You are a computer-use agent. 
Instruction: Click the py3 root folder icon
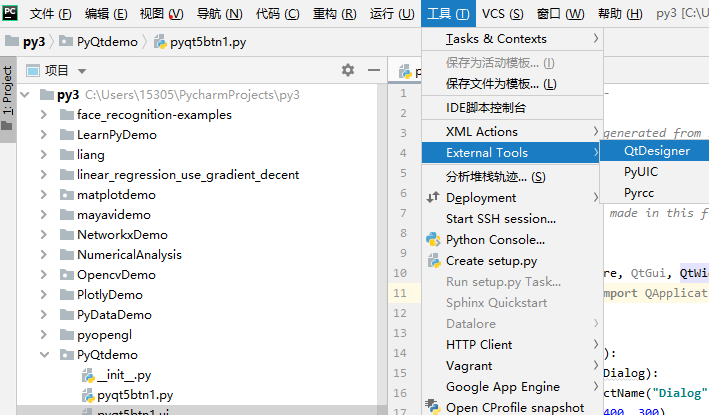click(47, 94)
